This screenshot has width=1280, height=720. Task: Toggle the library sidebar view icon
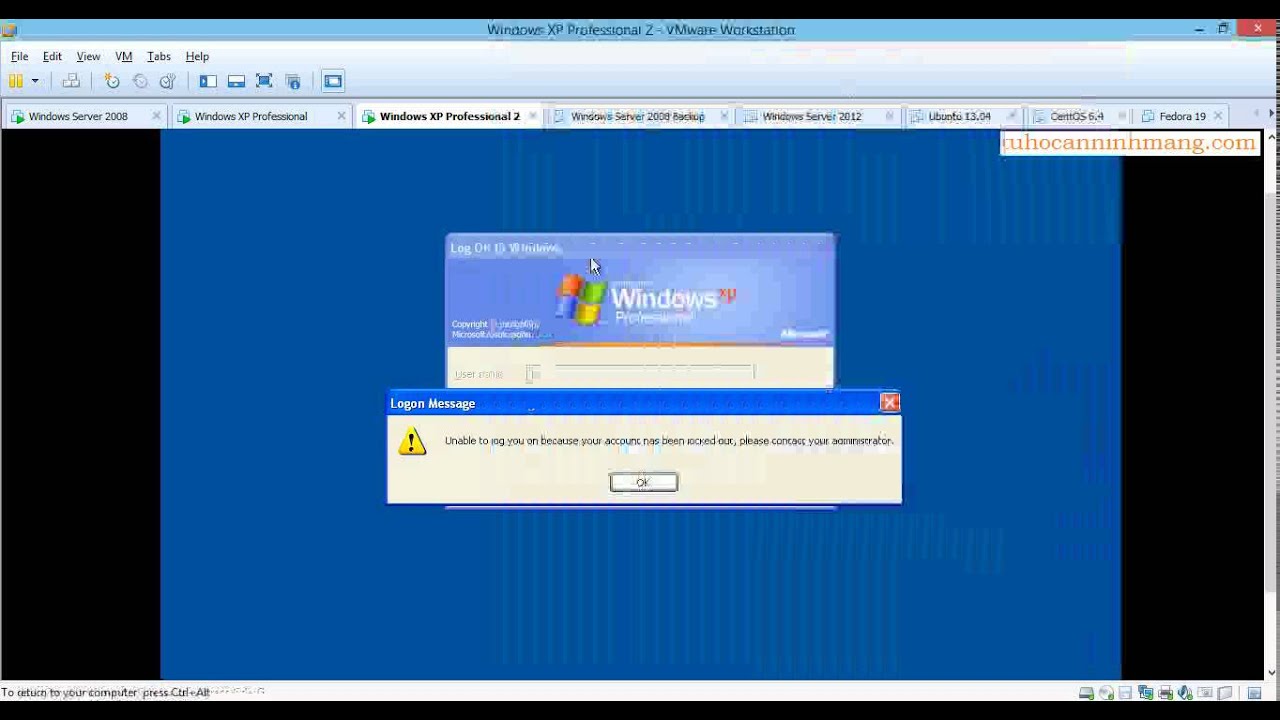click(208, 81)
